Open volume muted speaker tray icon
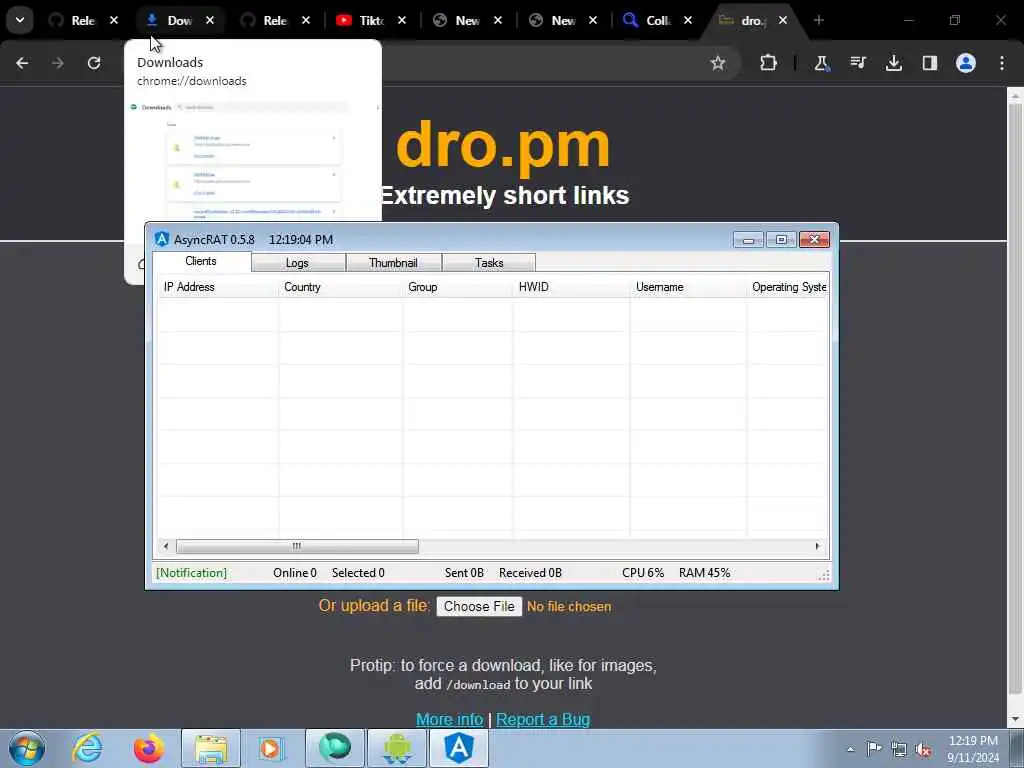The width and height of the screenshot is (1024, 768). point(923,749)
